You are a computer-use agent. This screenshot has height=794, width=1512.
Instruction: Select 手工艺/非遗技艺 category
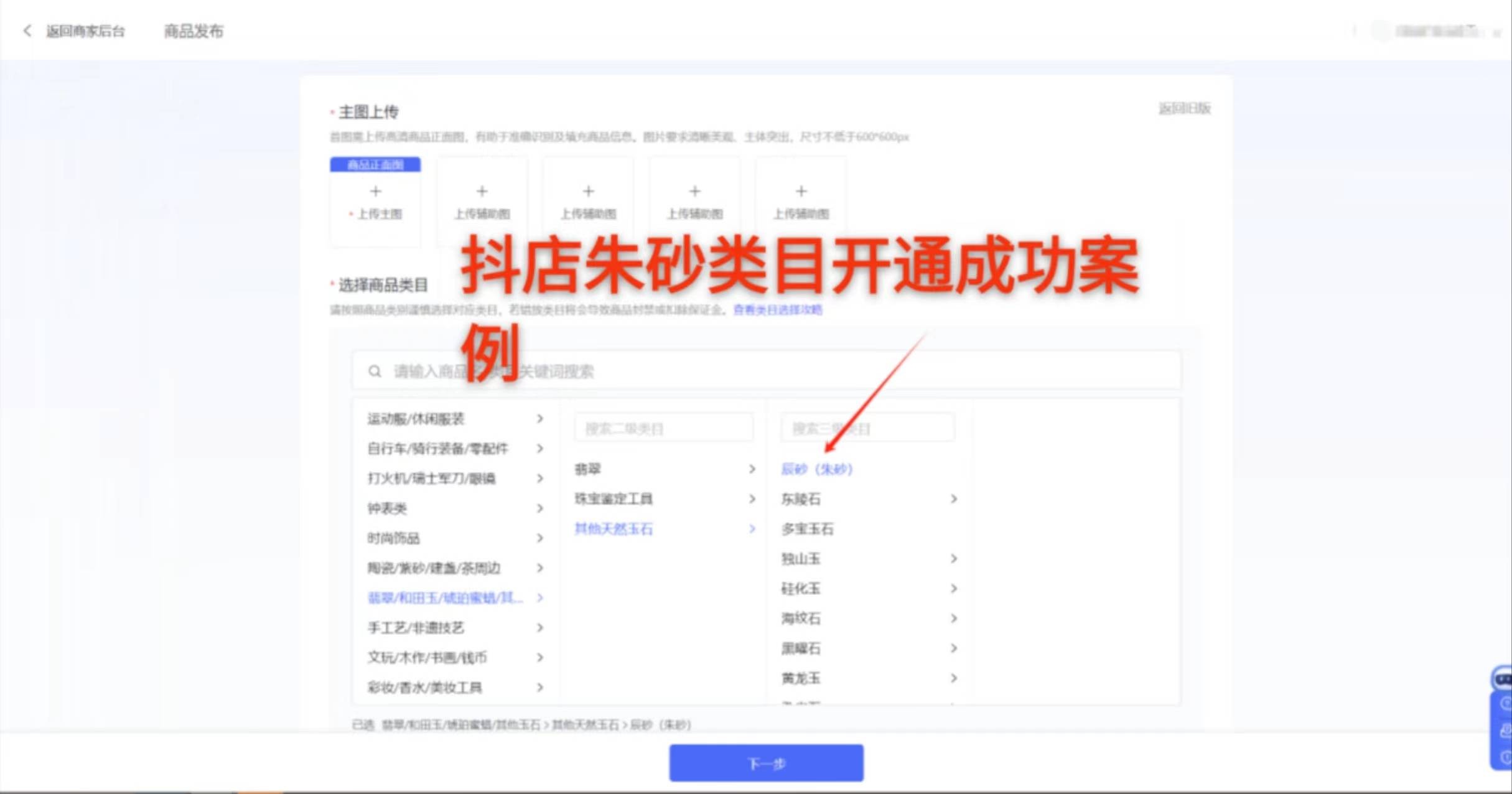pos(416,628)
